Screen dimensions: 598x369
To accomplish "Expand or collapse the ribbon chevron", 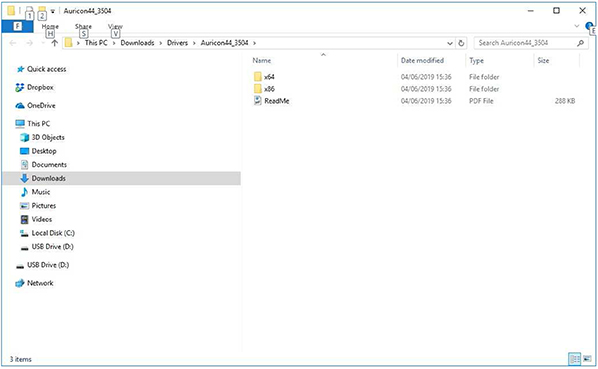I will (576, 26).
